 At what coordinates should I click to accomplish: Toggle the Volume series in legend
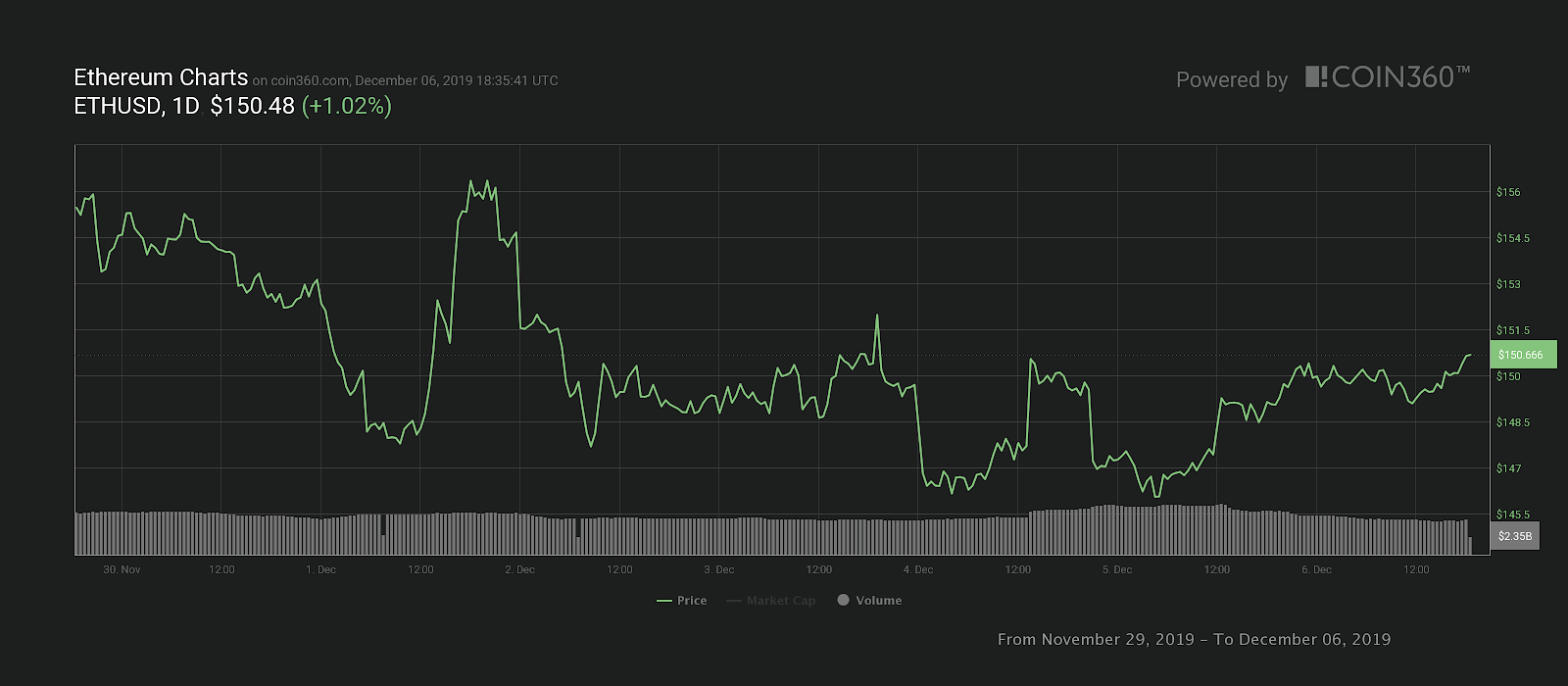tap(869, 601)
